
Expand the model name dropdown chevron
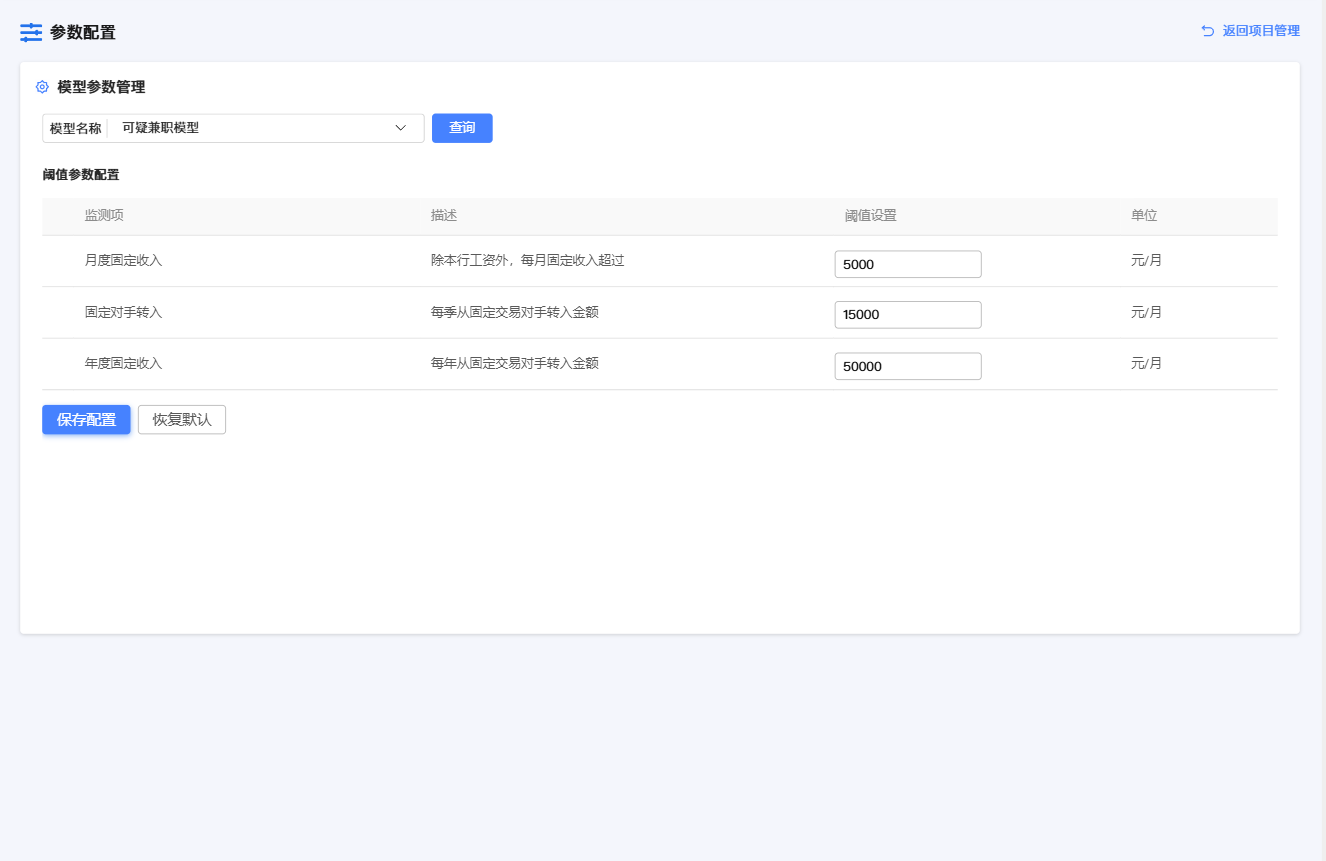(x=401, y=128)
